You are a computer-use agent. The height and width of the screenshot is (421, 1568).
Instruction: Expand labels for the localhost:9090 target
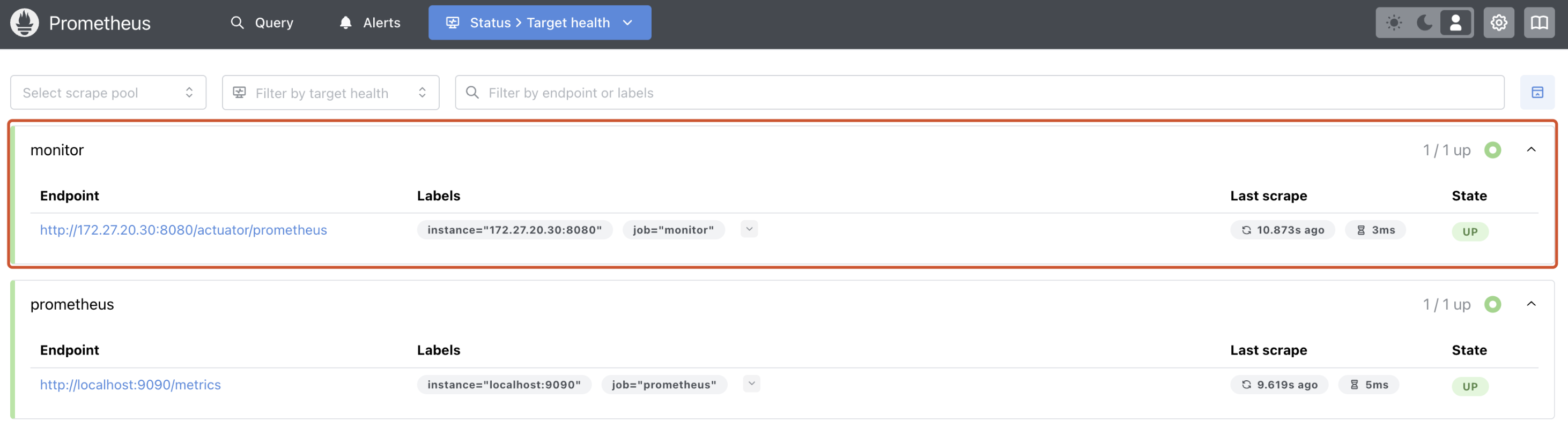[751, 384]
